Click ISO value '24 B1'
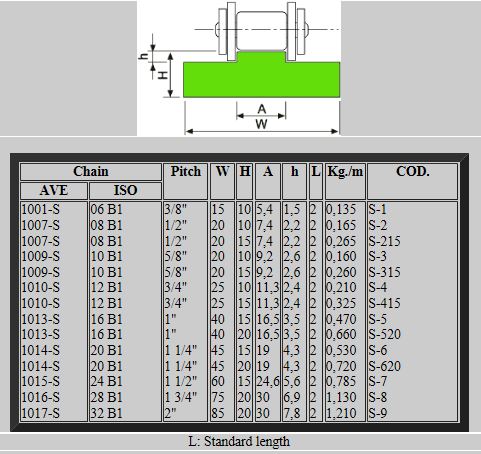 click(107, 381)
